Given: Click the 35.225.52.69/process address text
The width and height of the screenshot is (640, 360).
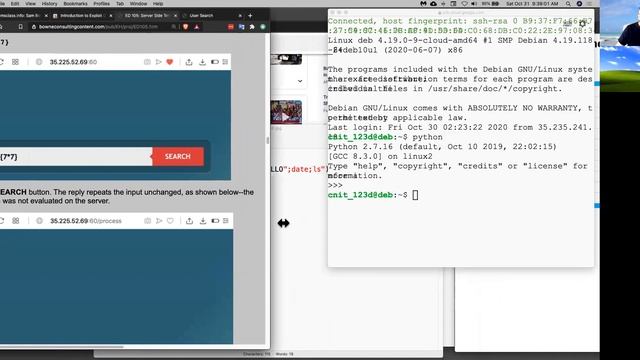Looking at the screenshot, I should coord(86,221).
